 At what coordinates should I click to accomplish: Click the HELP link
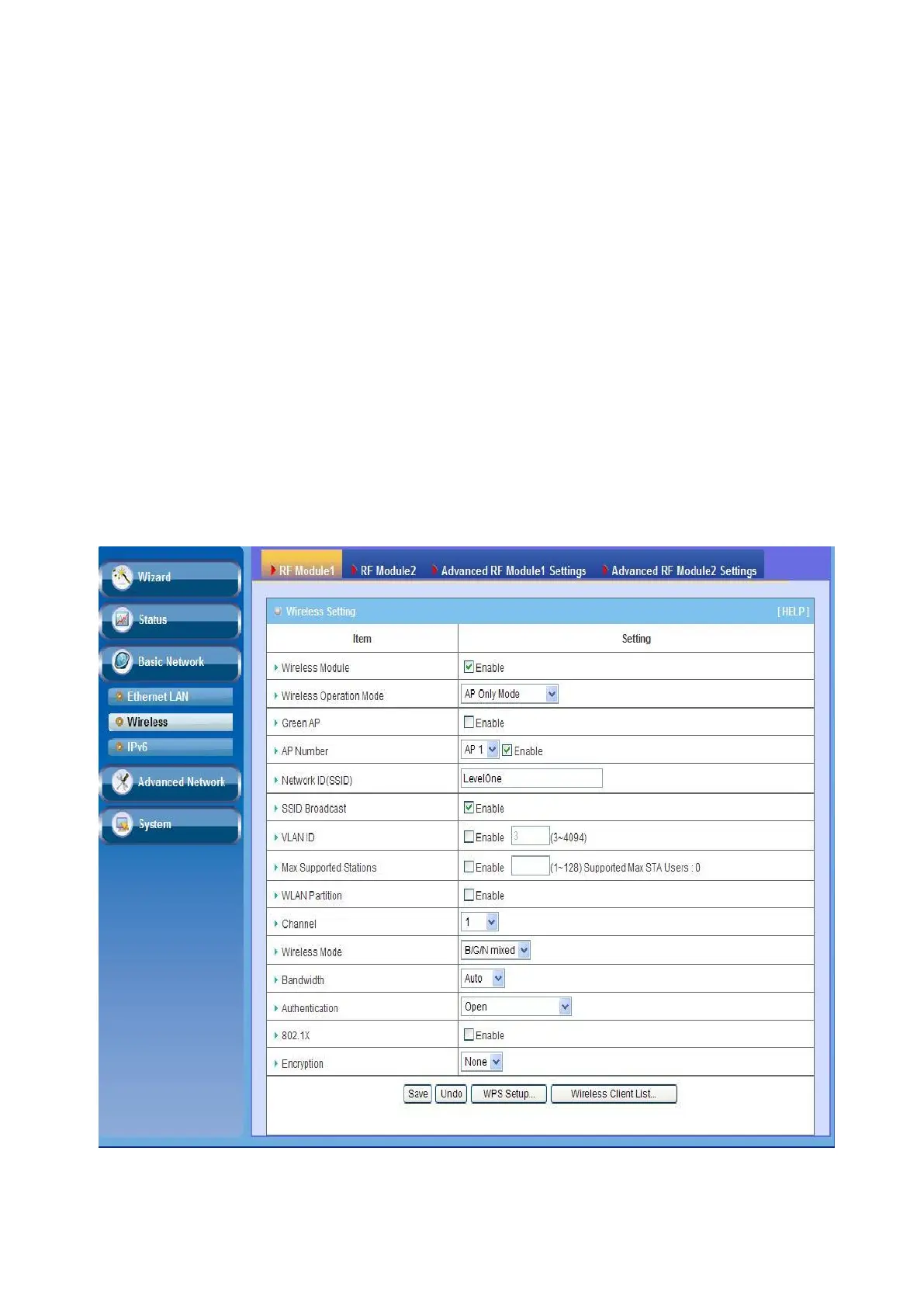tap(793, 612)
